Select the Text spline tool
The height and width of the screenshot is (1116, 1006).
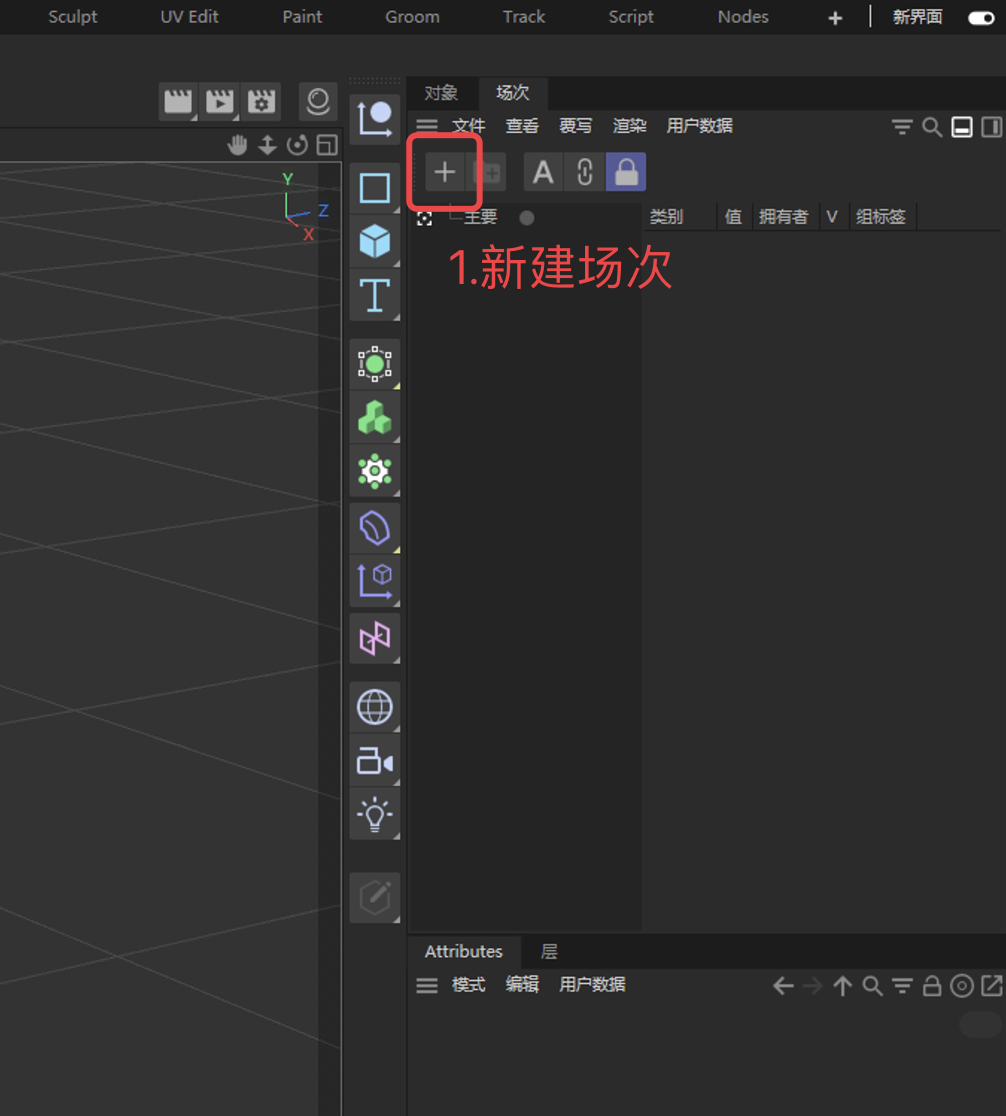click(x=375, y=296)
